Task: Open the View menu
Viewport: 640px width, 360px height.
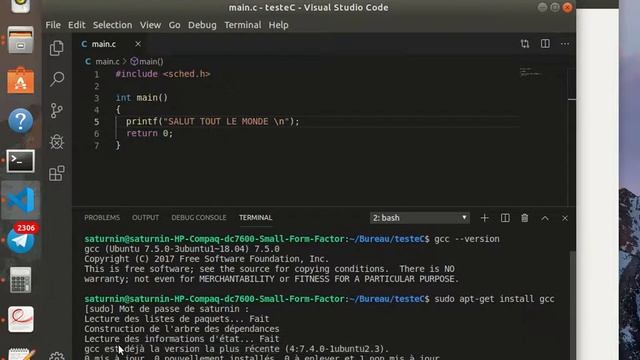Action: click(x=150, y=25)
